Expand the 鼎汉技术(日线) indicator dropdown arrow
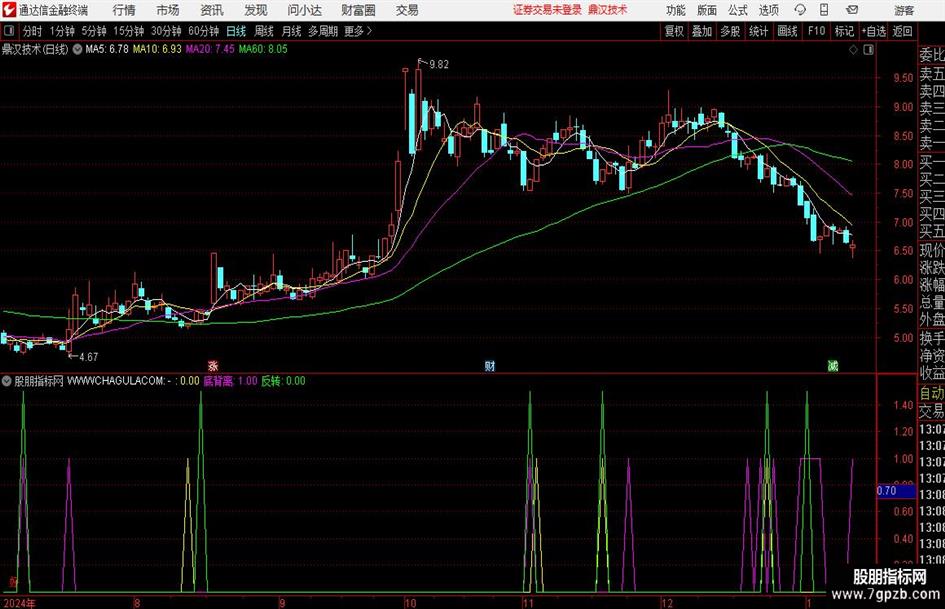The width and height of the screenshot is (945, 609). pyautogui.click(x=77, y=49)
